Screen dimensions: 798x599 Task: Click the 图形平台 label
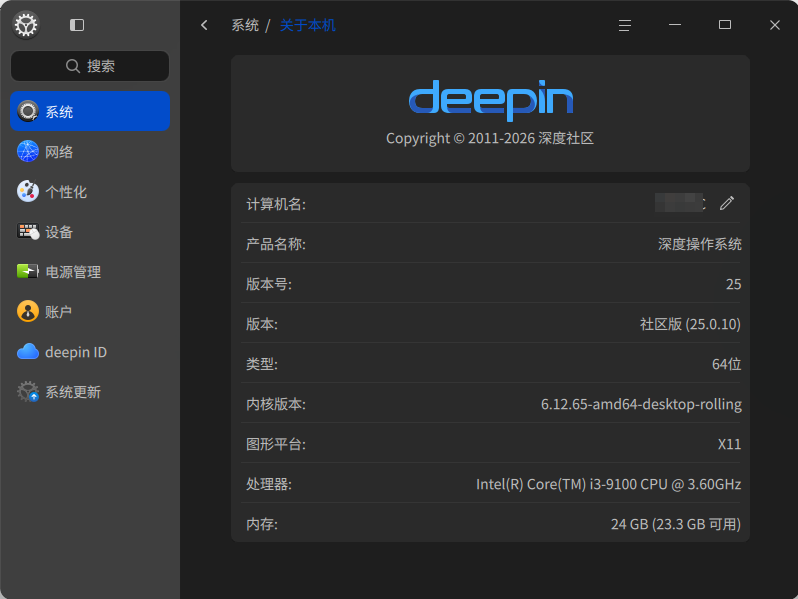[276, 444]
